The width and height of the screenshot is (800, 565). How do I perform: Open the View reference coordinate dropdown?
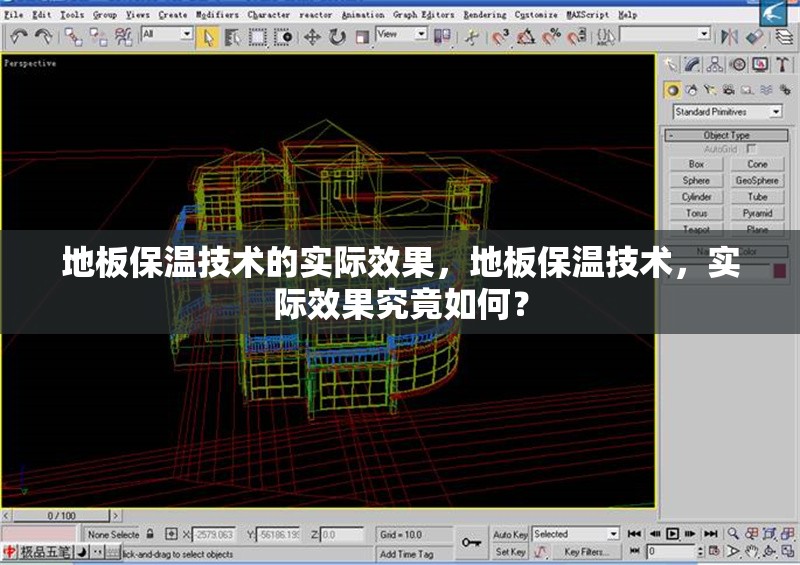click(x=400, y=35)
